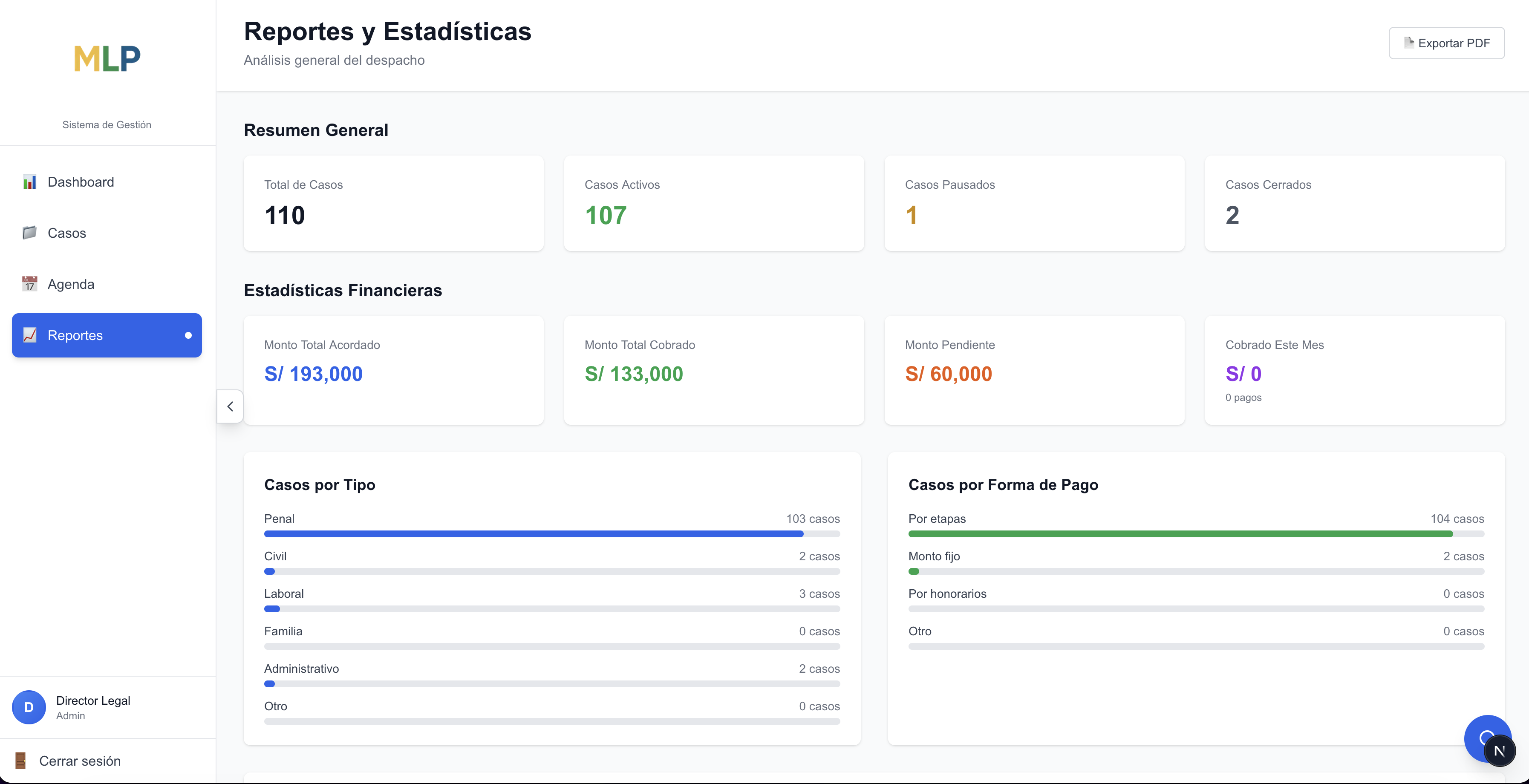The height and width of the screenshot is (784, 1529).
Task: Open the floating chat bubble
Action: [1487, 738]
